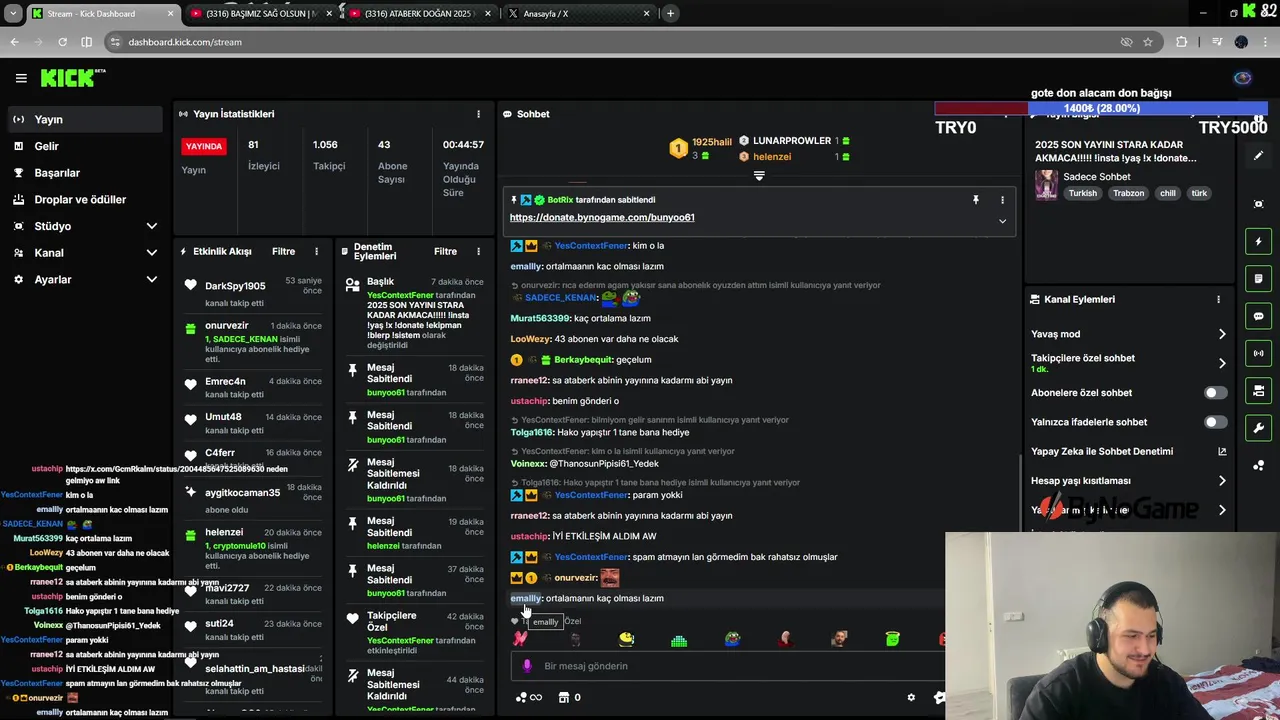The width and height of the screenshot is (1280, 720).
Task: Click the wrench tools icon in right rail
Action: [1258, 428]
